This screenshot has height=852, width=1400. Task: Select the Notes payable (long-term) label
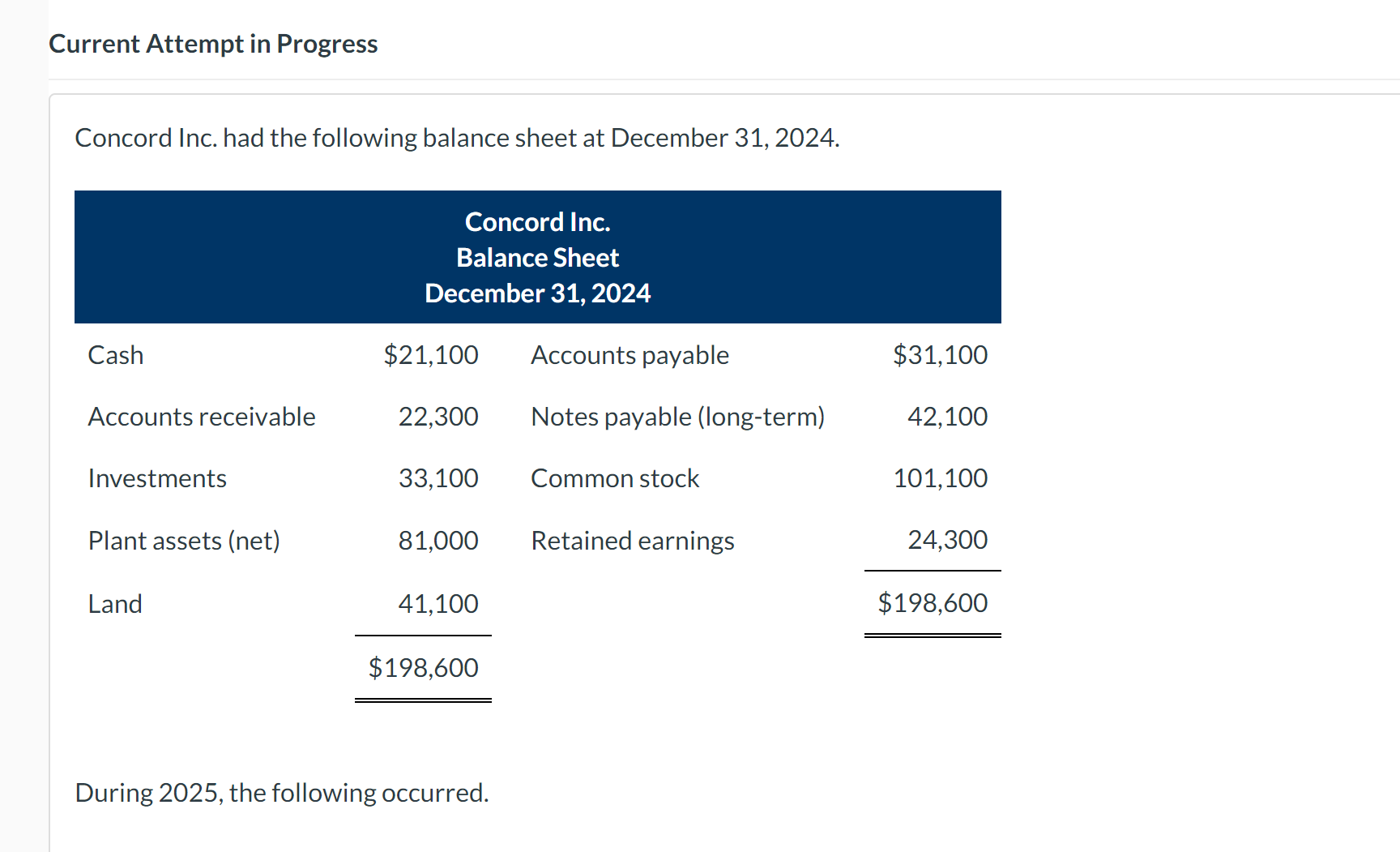point(677,417)
